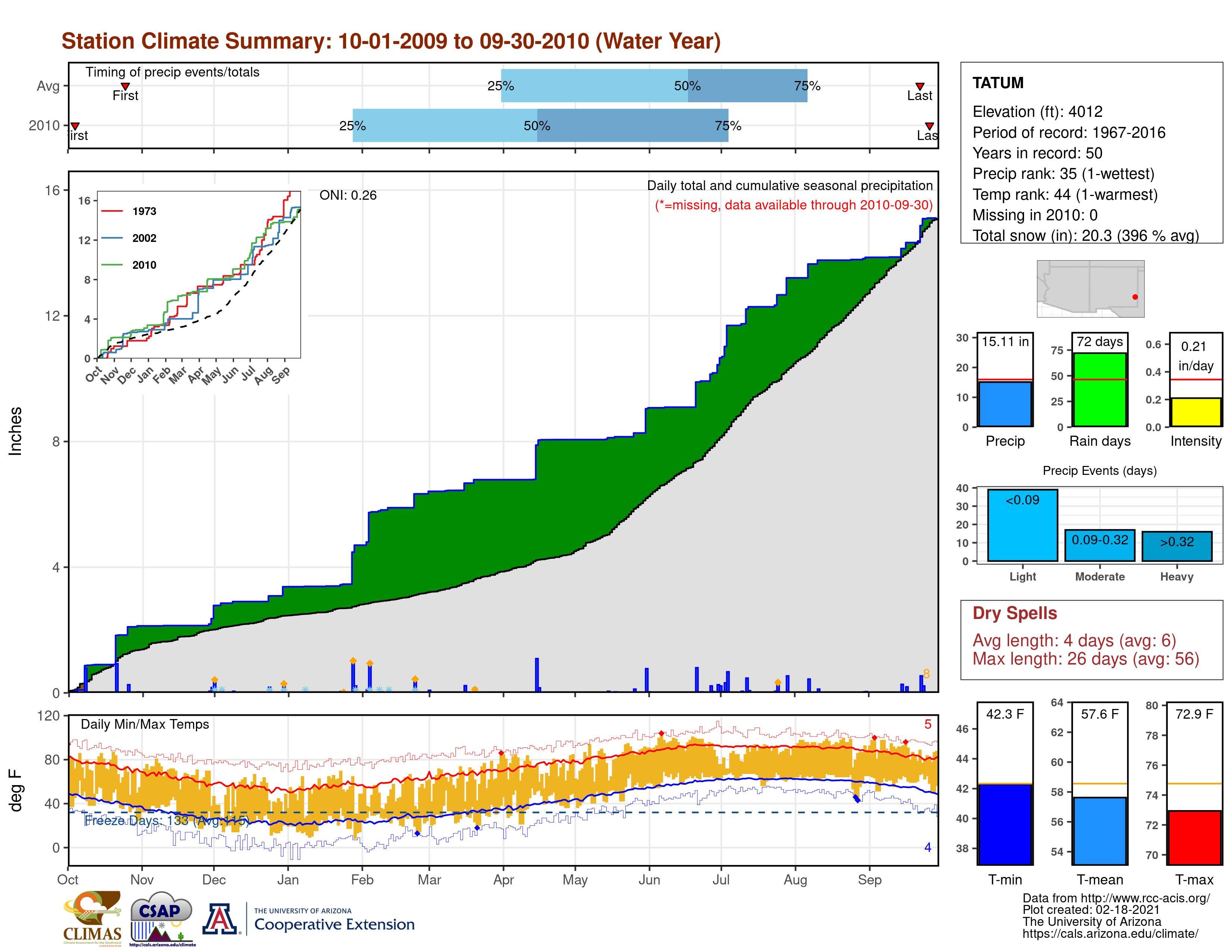The height and width of the screenshot is (952, 1232).
Task: Click the Plot created: 02-18-2021 text
Action: [1091, 910]
